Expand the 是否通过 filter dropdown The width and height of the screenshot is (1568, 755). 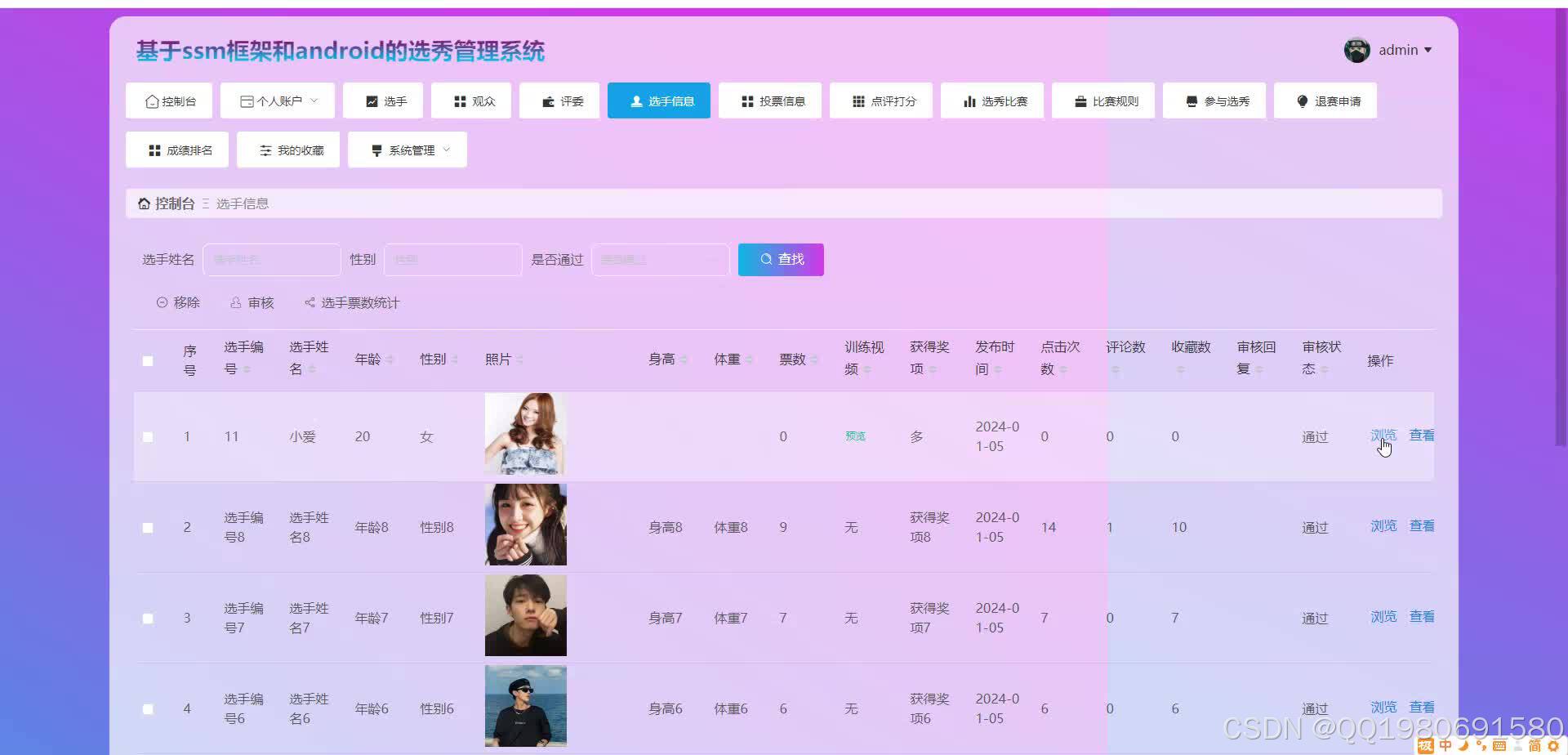660,259
